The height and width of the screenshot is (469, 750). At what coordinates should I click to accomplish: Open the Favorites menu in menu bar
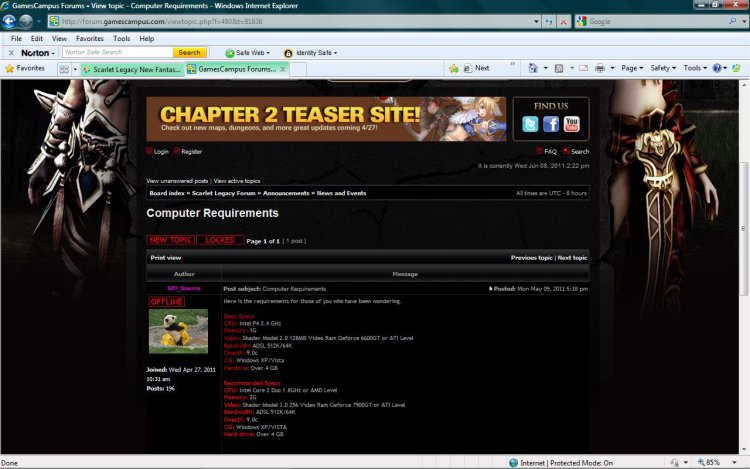[90, 39]
